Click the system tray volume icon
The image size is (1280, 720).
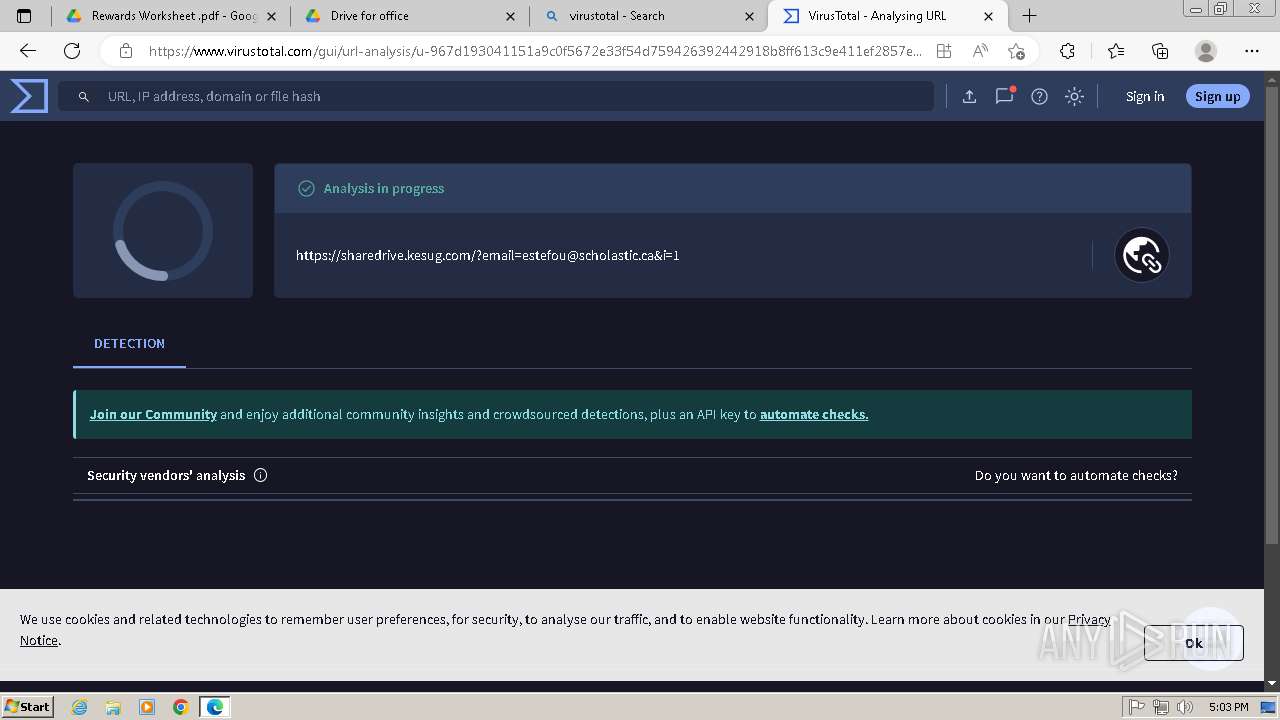pos(1185,707)
